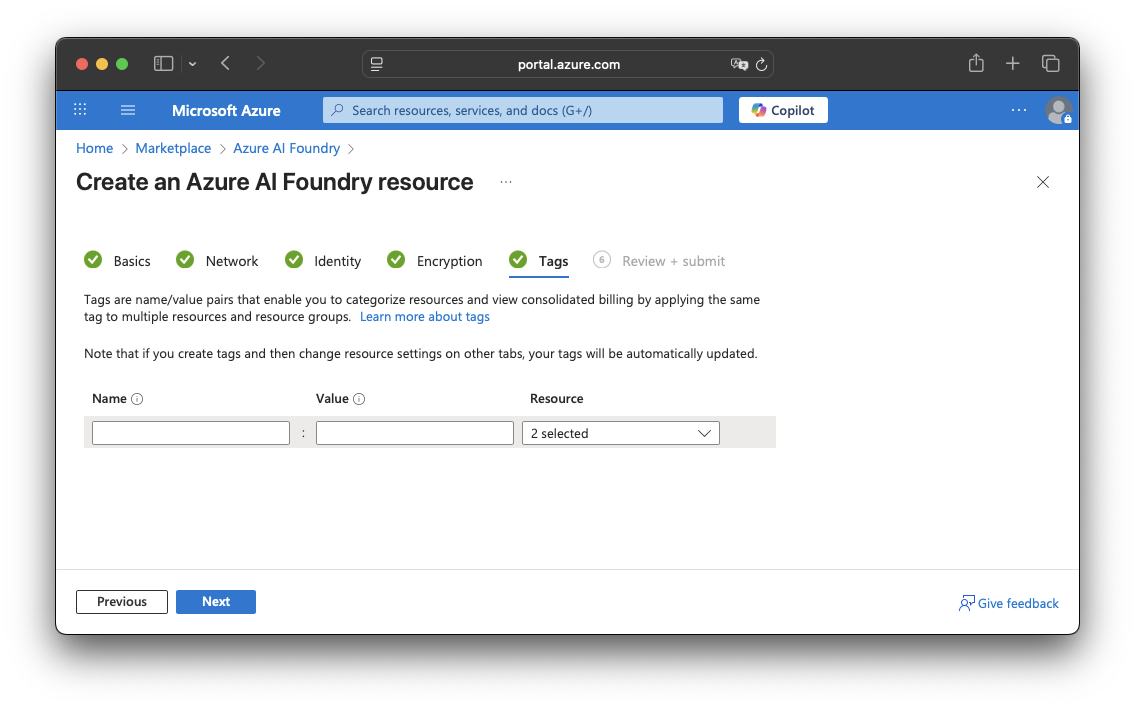Click the tag Name input field

point(191,433)
